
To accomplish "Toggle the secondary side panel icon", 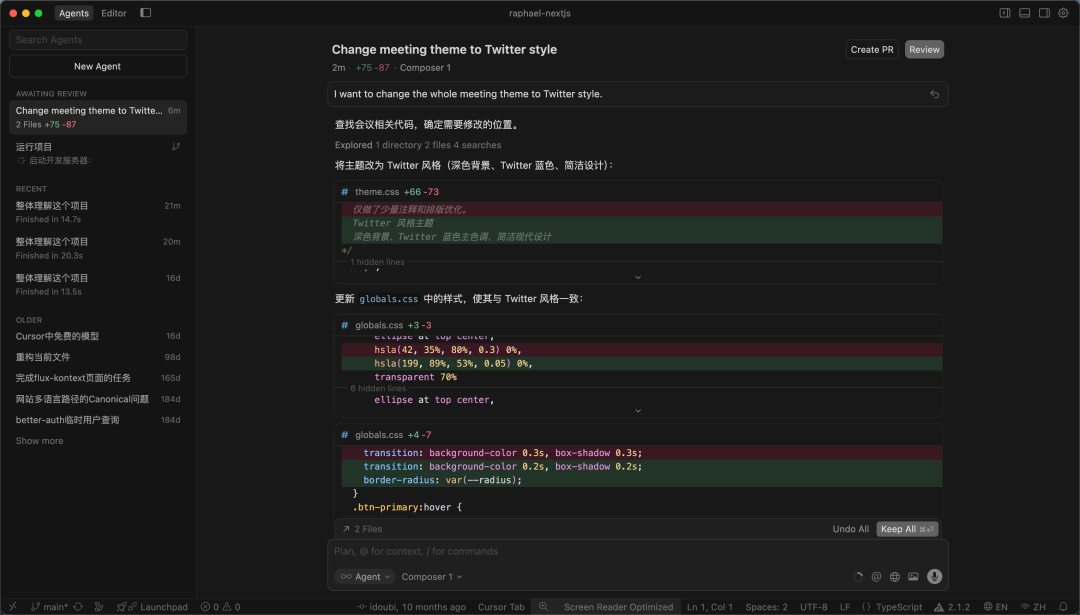I will pos(1043,12).
